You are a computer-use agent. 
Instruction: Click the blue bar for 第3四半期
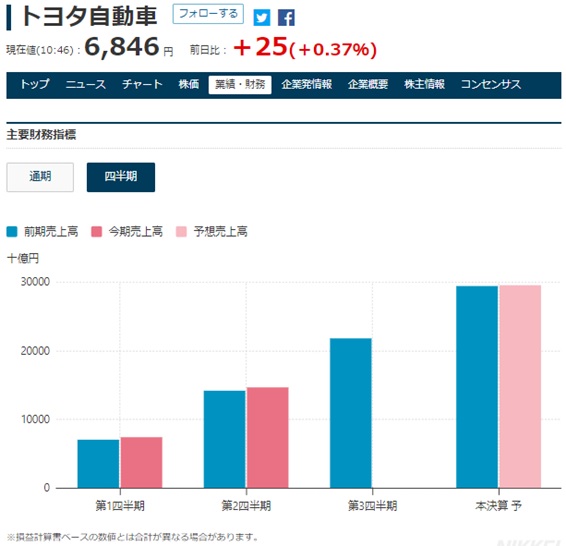tap(351, 413)
